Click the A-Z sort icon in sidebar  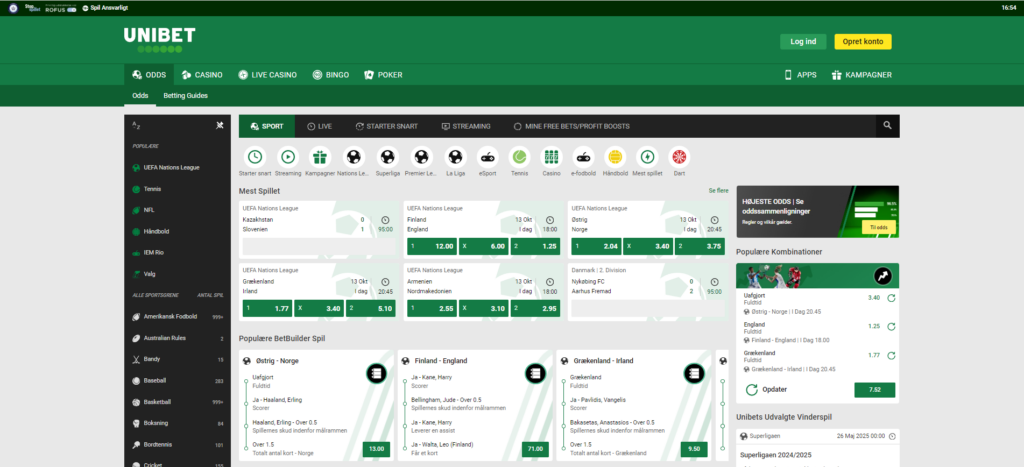coord(136,125)
